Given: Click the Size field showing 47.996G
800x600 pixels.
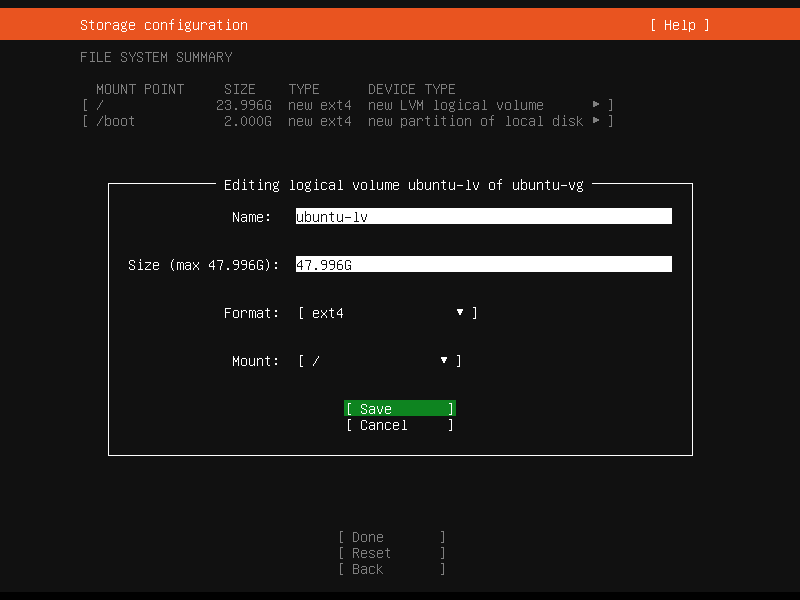Looking at the screenshot, I should (x=484, y=264).
